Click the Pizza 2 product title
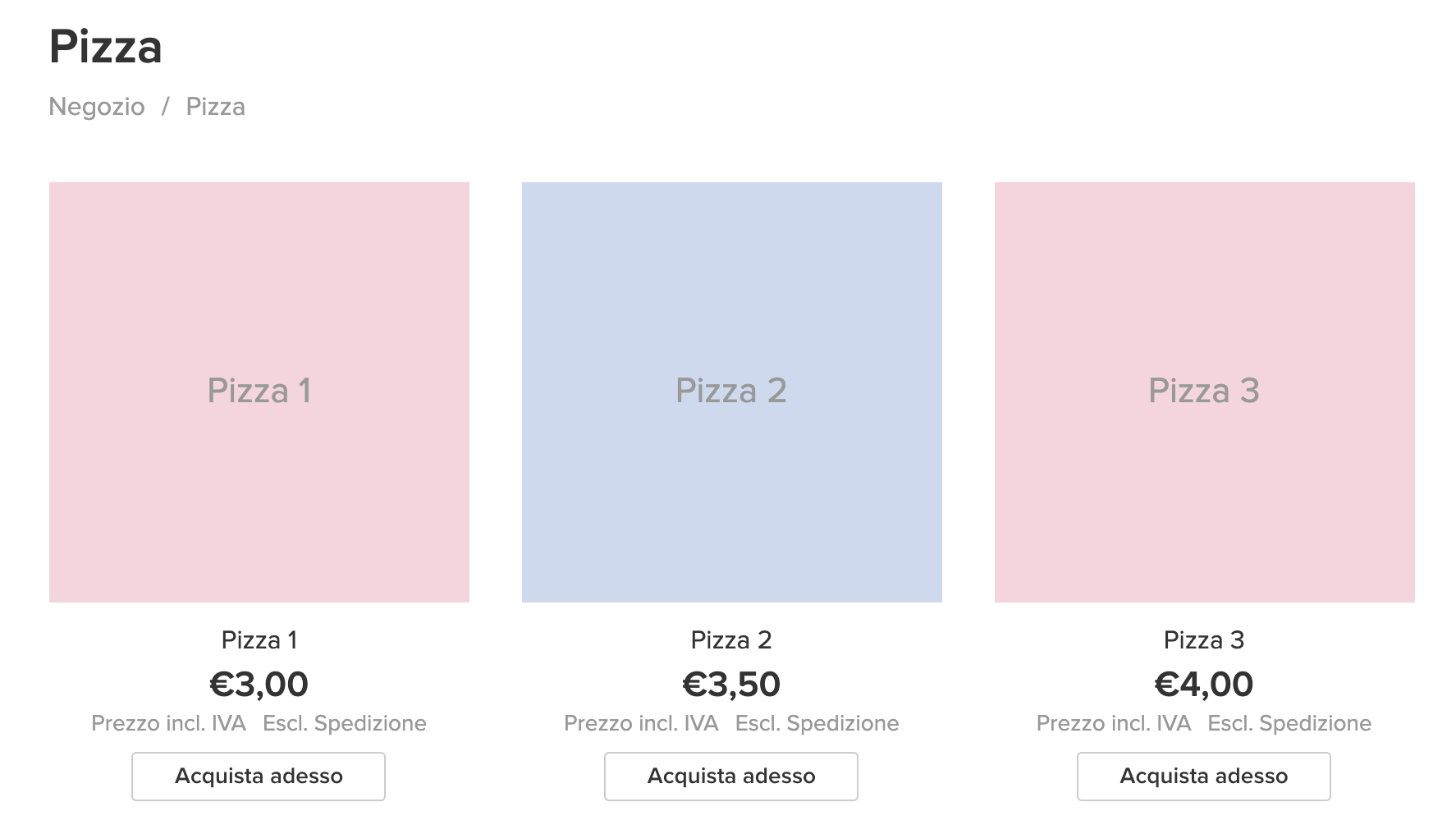Screen dimensions: 1456x834 pyautogui.click(x=731, y=640)
